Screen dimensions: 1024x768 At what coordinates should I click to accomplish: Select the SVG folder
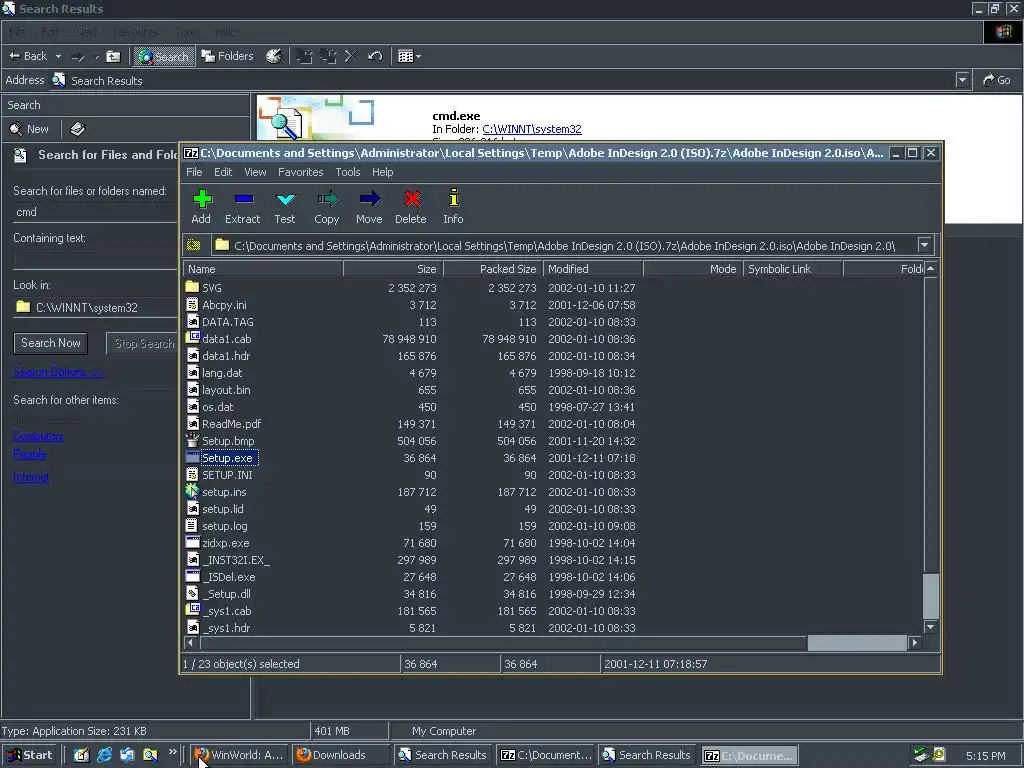tap(212, 288)
